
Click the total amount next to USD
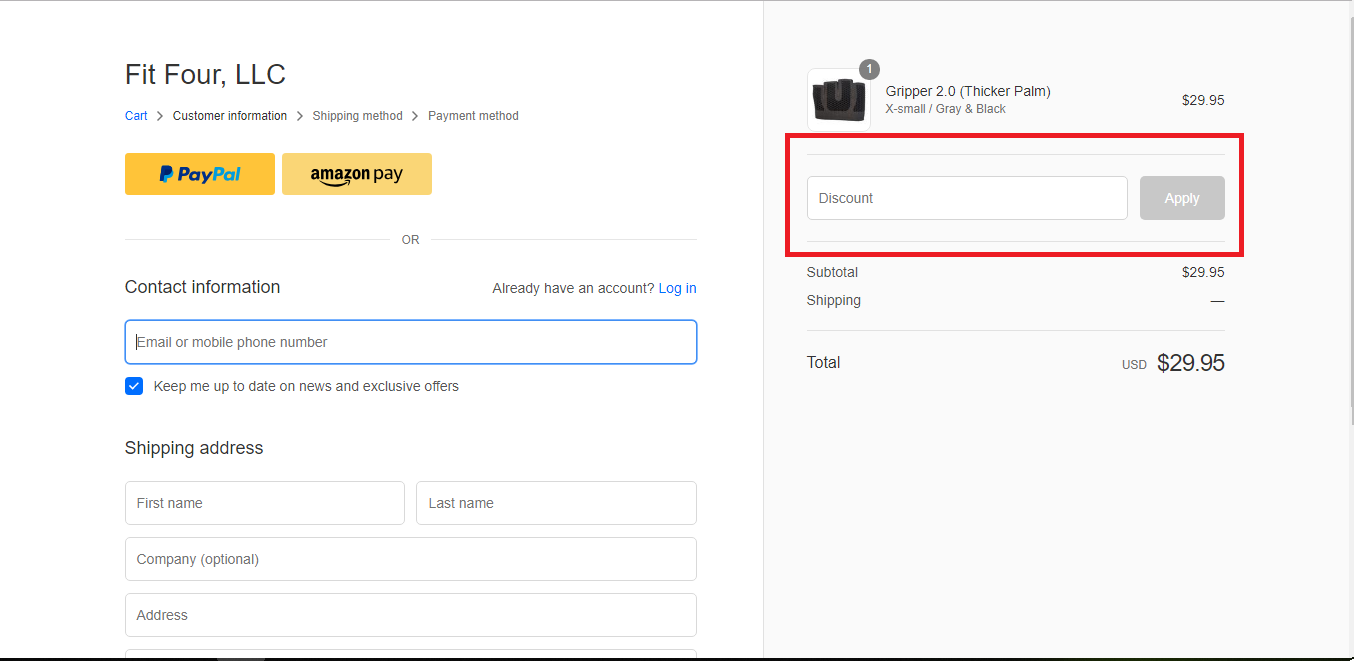pos(1191,363)
